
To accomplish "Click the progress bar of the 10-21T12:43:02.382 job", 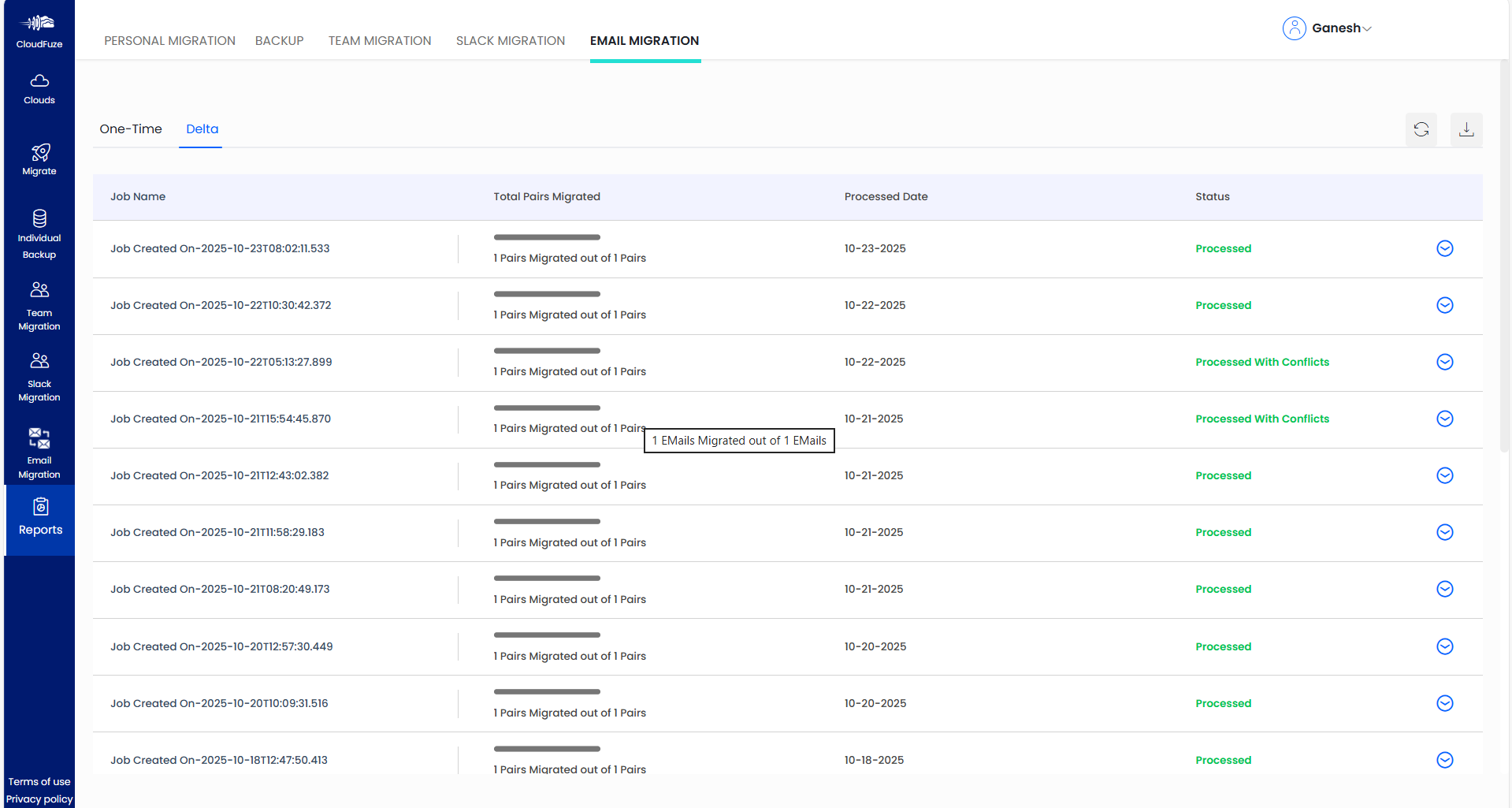I will pos(547,464).
